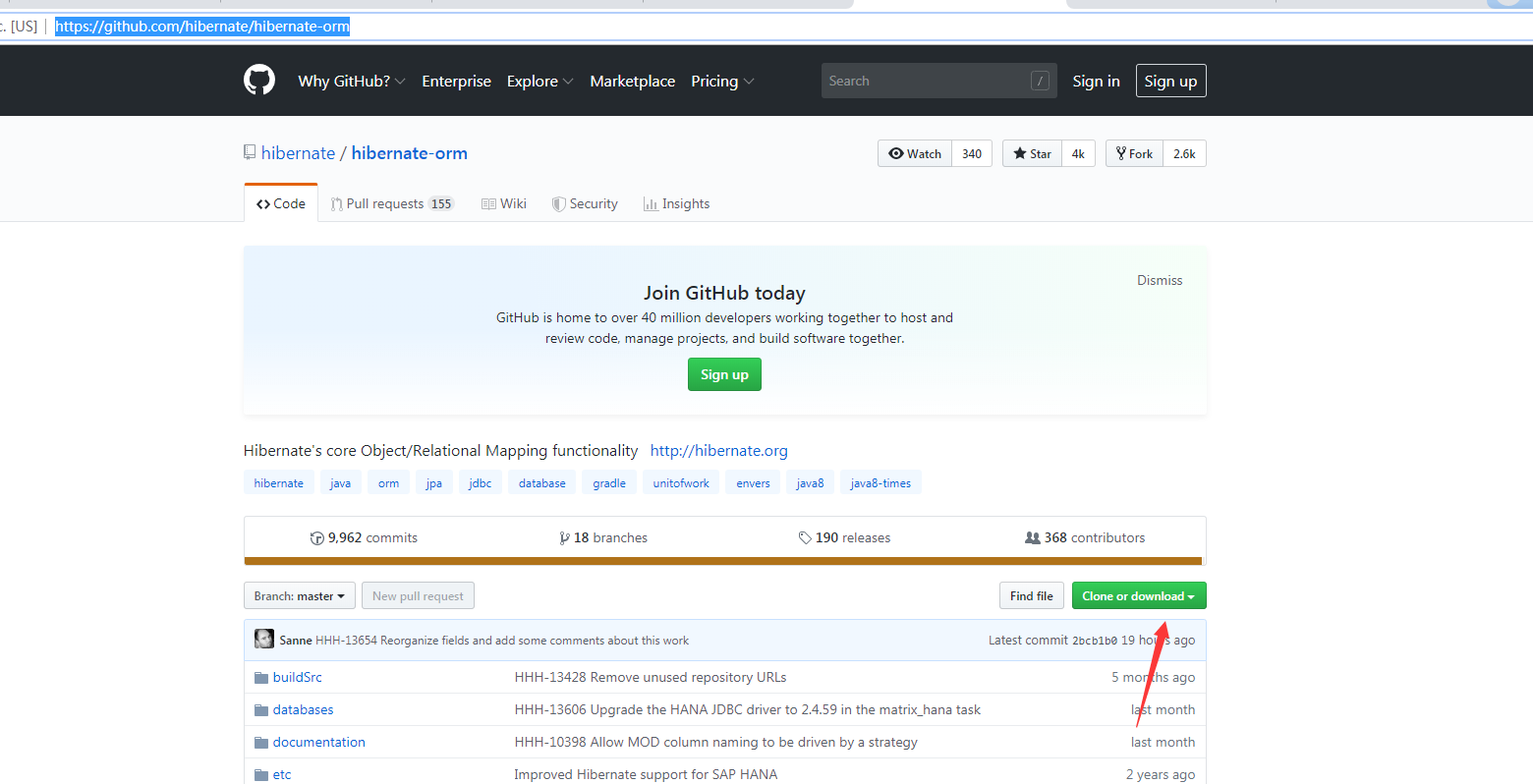The width and height of the screenshot is (1533, 784).
Task: View the 190 releases
Action: [x=844, y=538]
